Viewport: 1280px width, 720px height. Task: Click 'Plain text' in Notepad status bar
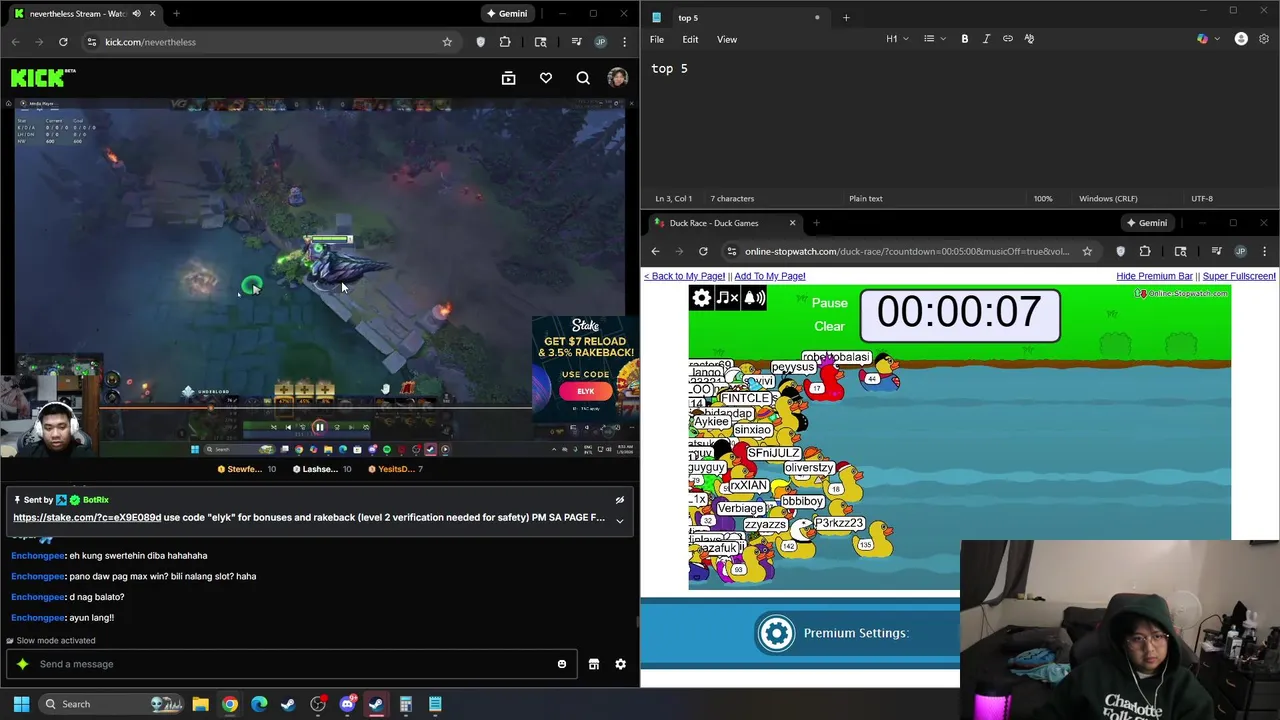click(x=866, y=198)
